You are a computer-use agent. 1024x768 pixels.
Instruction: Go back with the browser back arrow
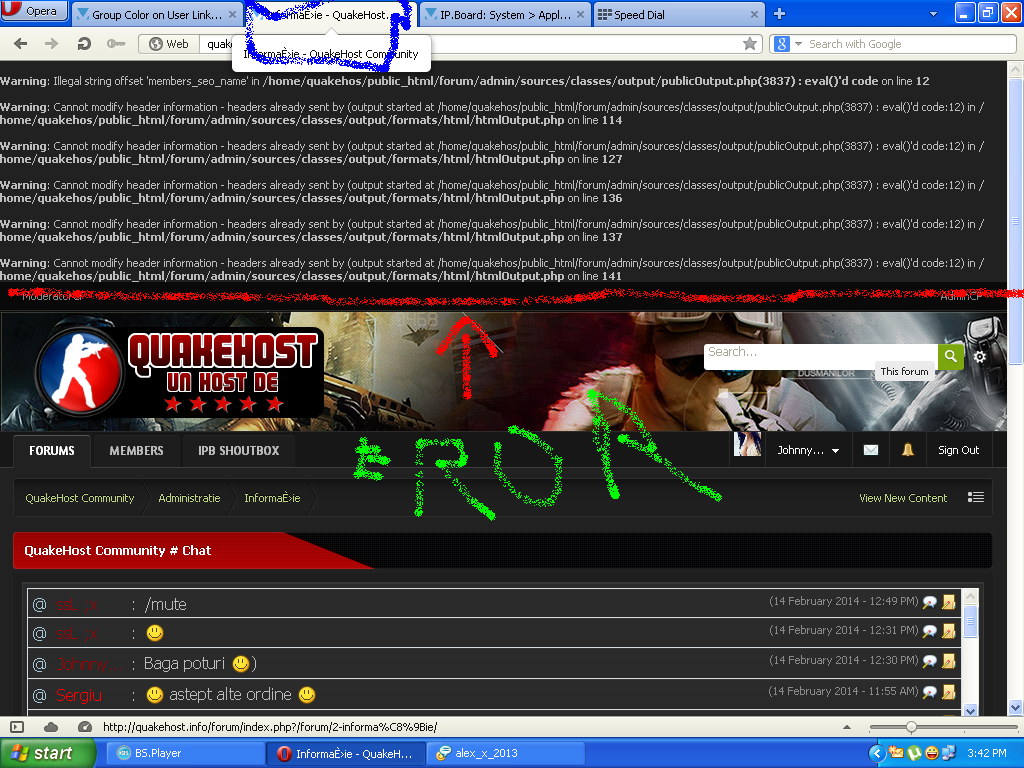coord(21,44)
